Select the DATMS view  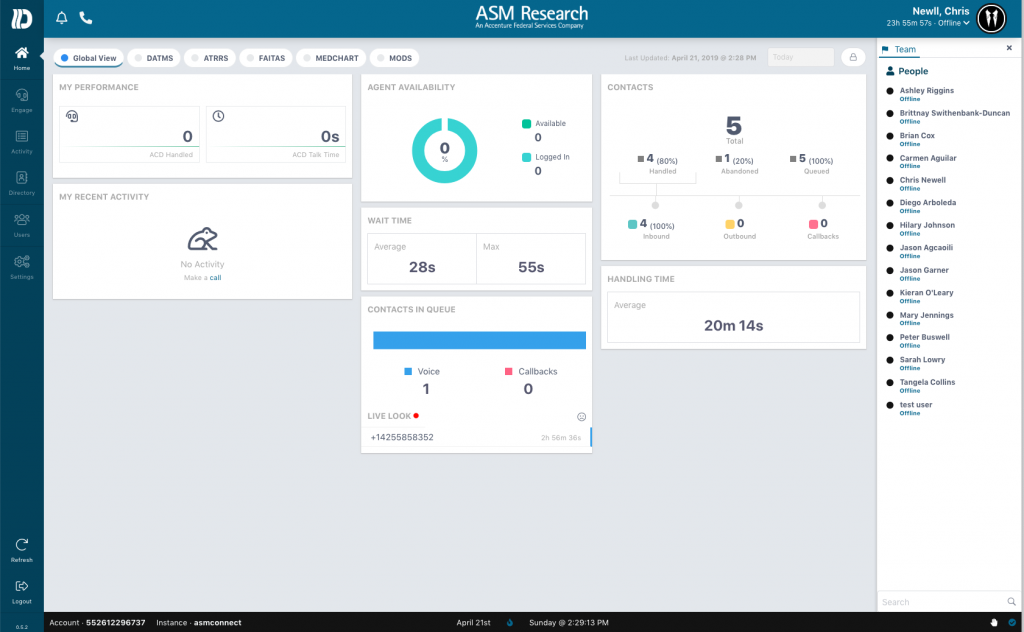coord(153,58)
